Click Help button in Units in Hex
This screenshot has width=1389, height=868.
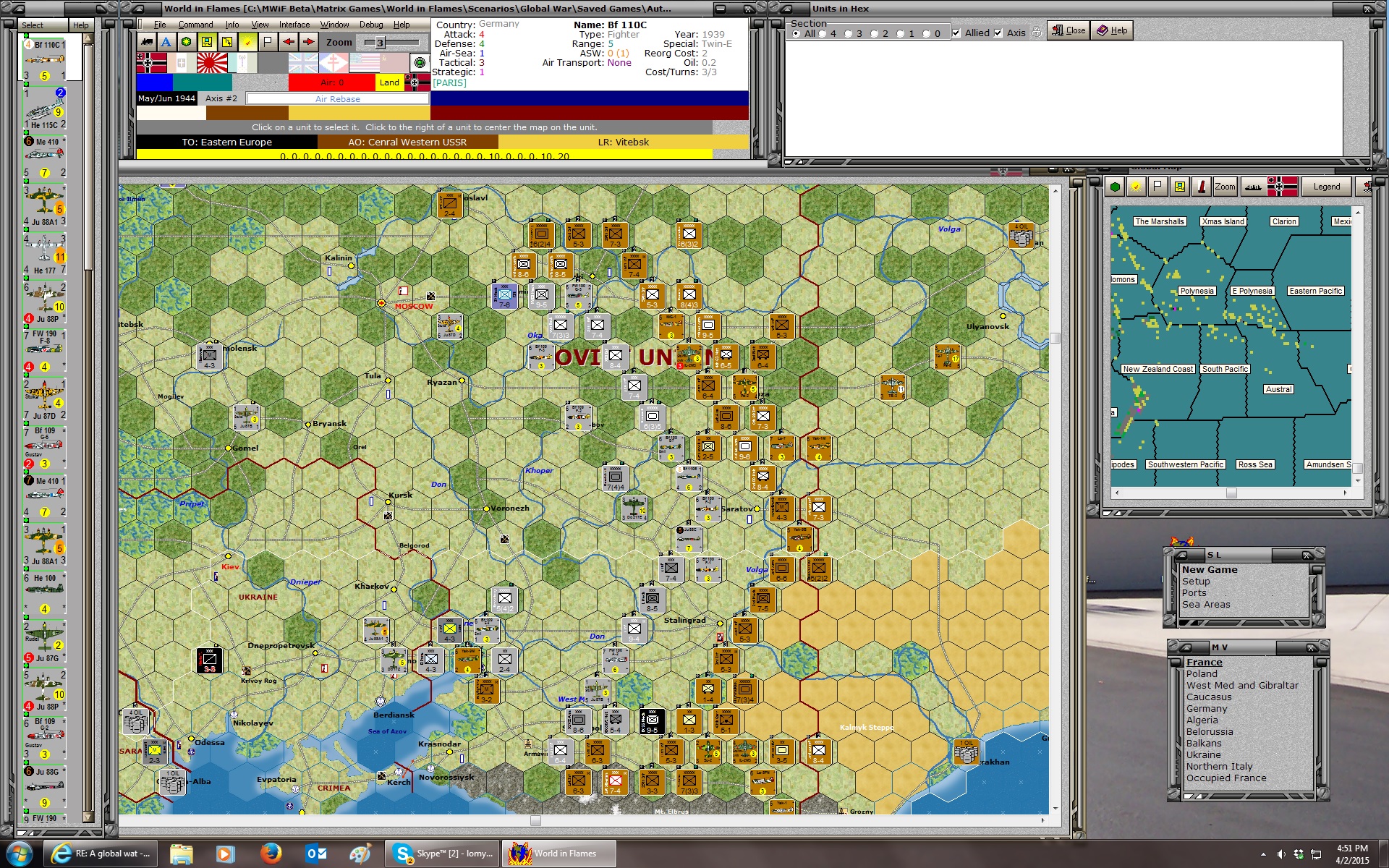coord(1112,30)
